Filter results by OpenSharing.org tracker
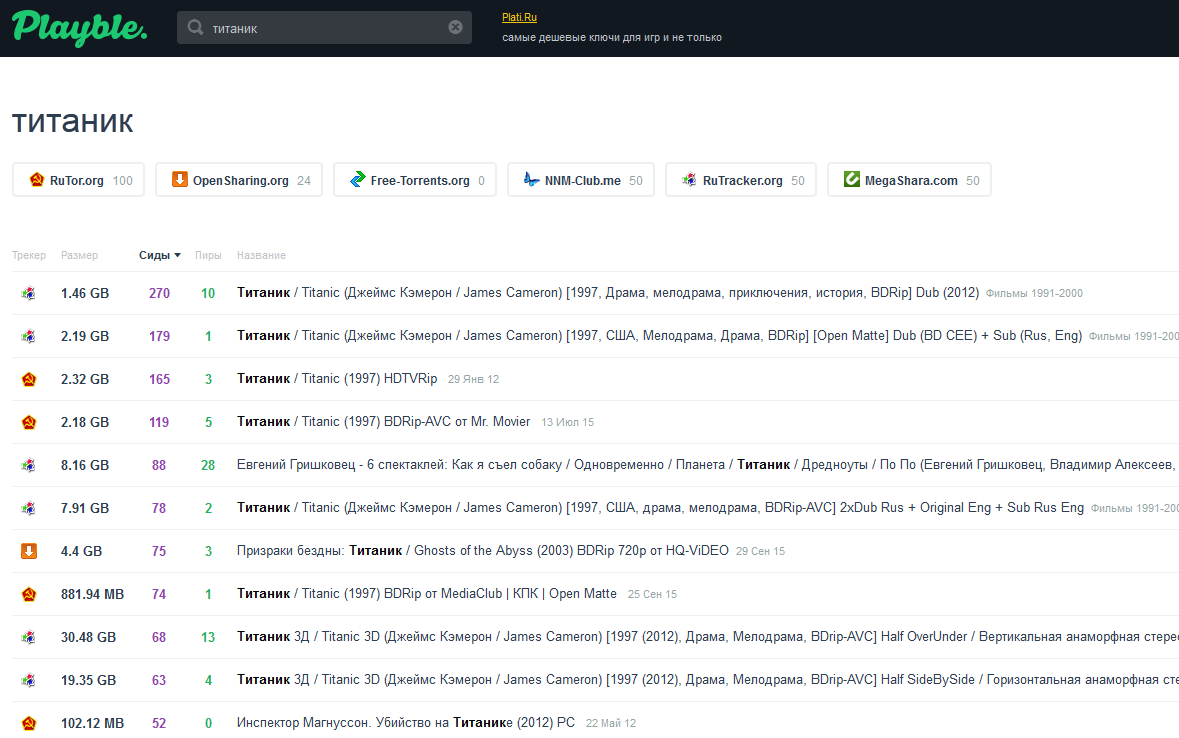The height and width of the screenshot is (738, 1179). pos(239,181)
